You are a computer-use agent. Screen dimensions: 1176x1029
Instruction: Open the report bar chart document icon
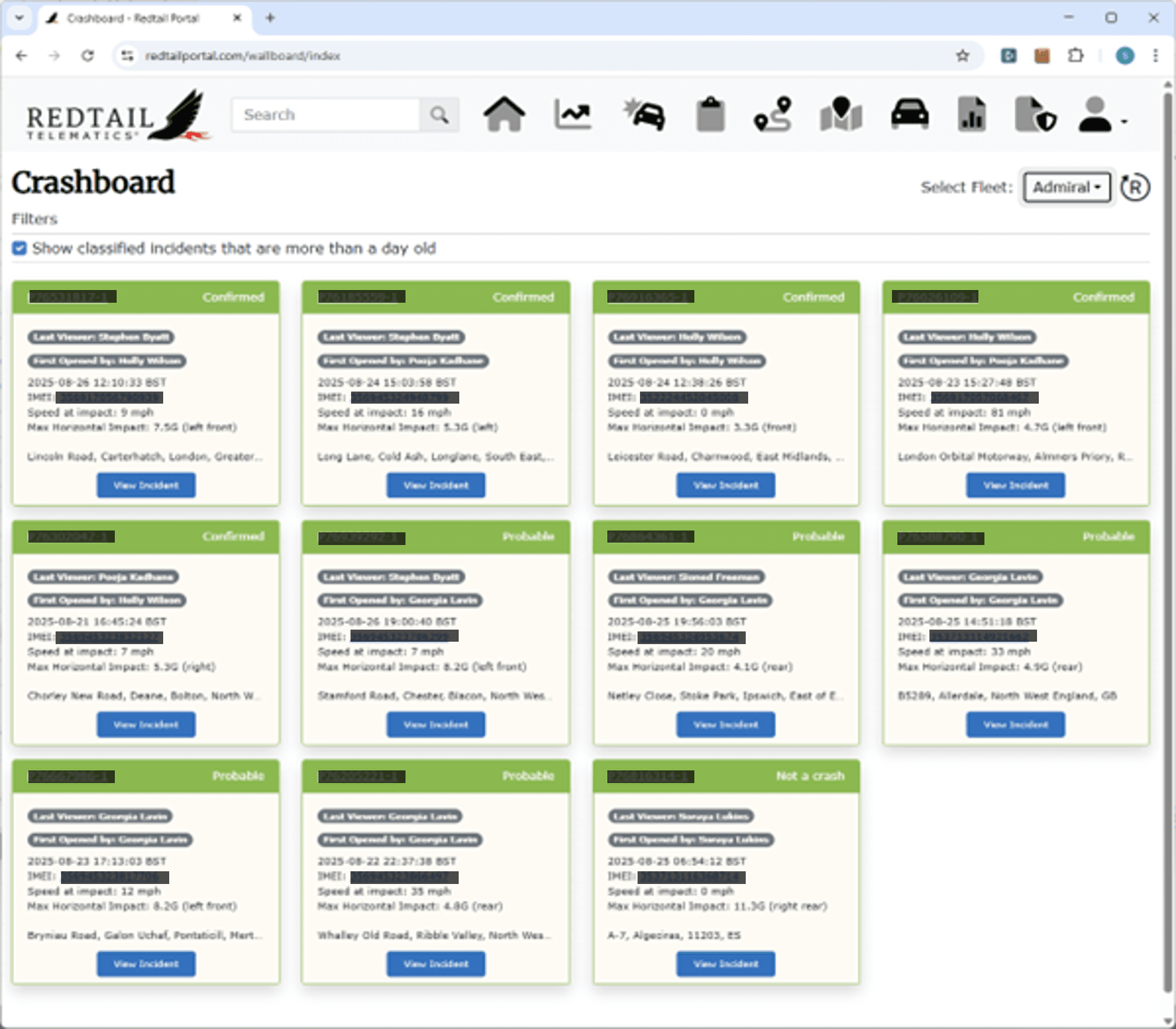972,114
